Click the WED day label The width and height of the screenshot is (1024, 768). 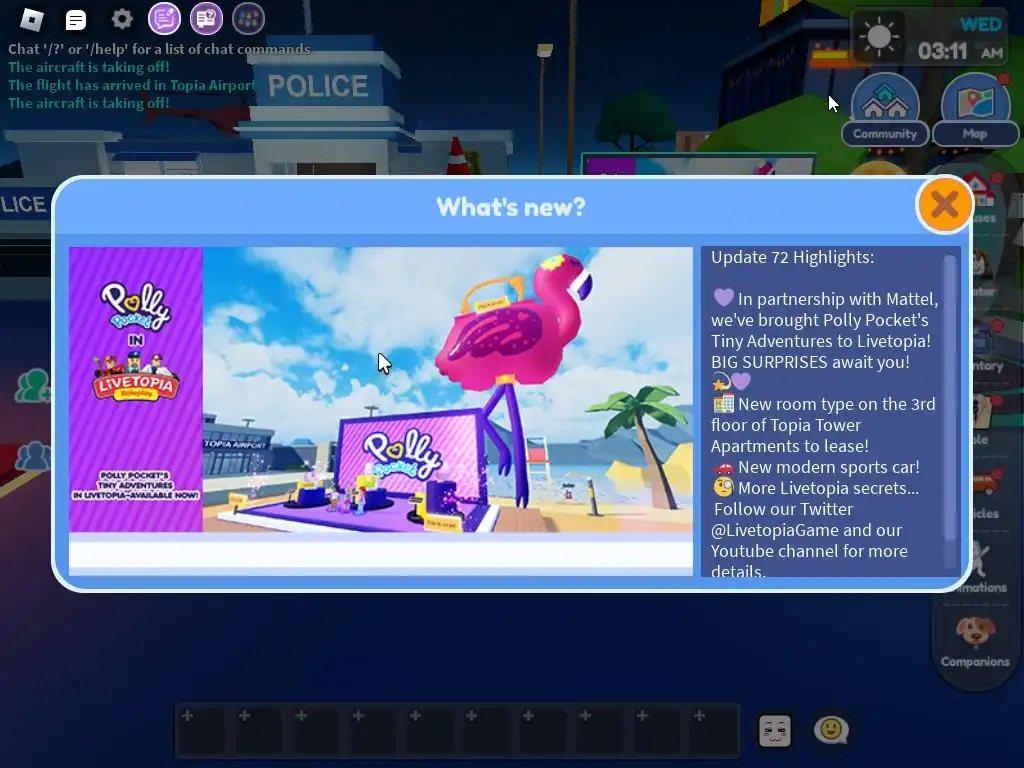[x=980, y=24]
